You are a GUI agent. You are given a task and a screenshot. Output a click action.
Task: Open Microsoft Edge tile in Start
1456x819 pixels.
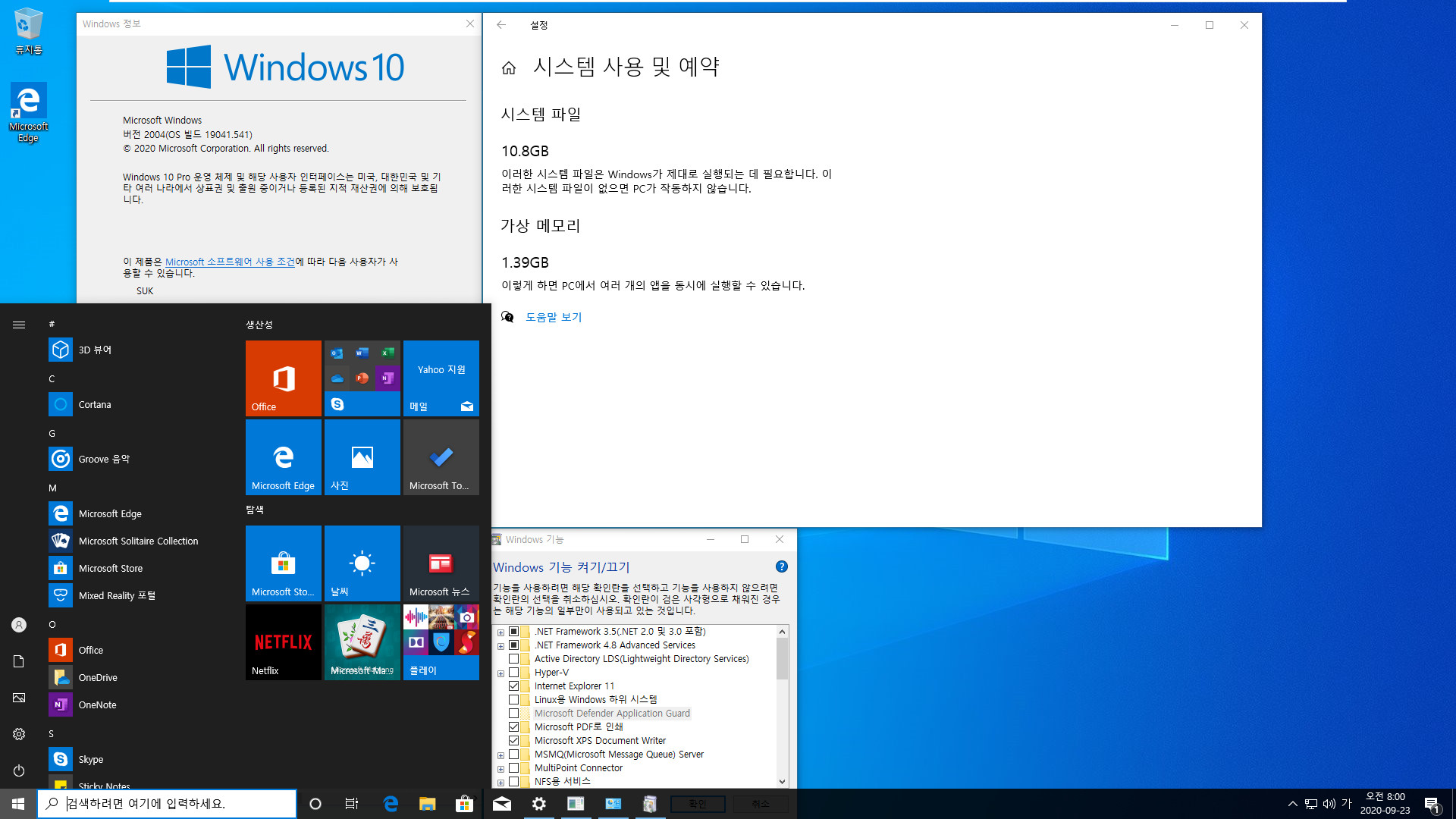tap(283, 457)
